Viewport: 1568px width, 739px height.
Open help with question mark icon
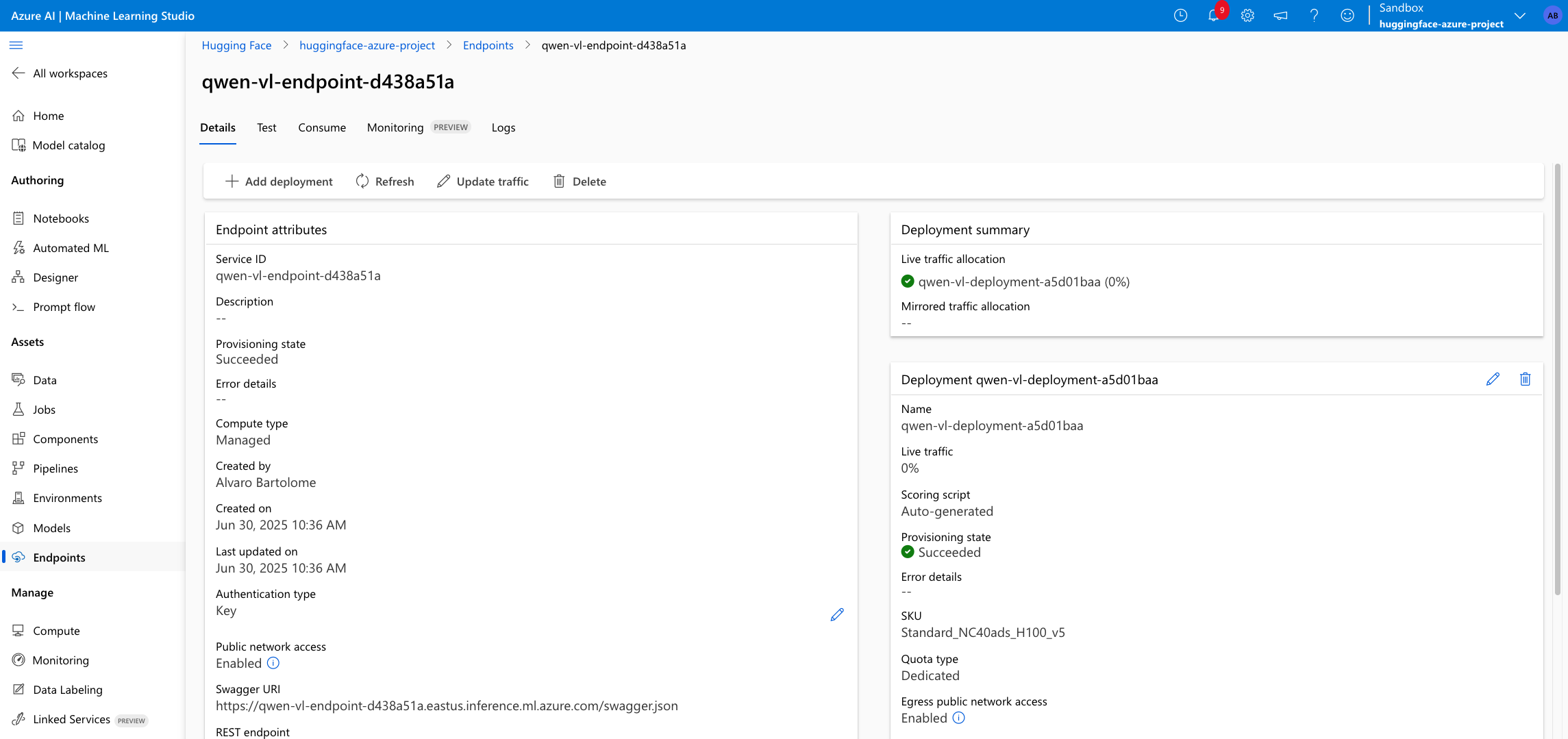coord(1314,15)
